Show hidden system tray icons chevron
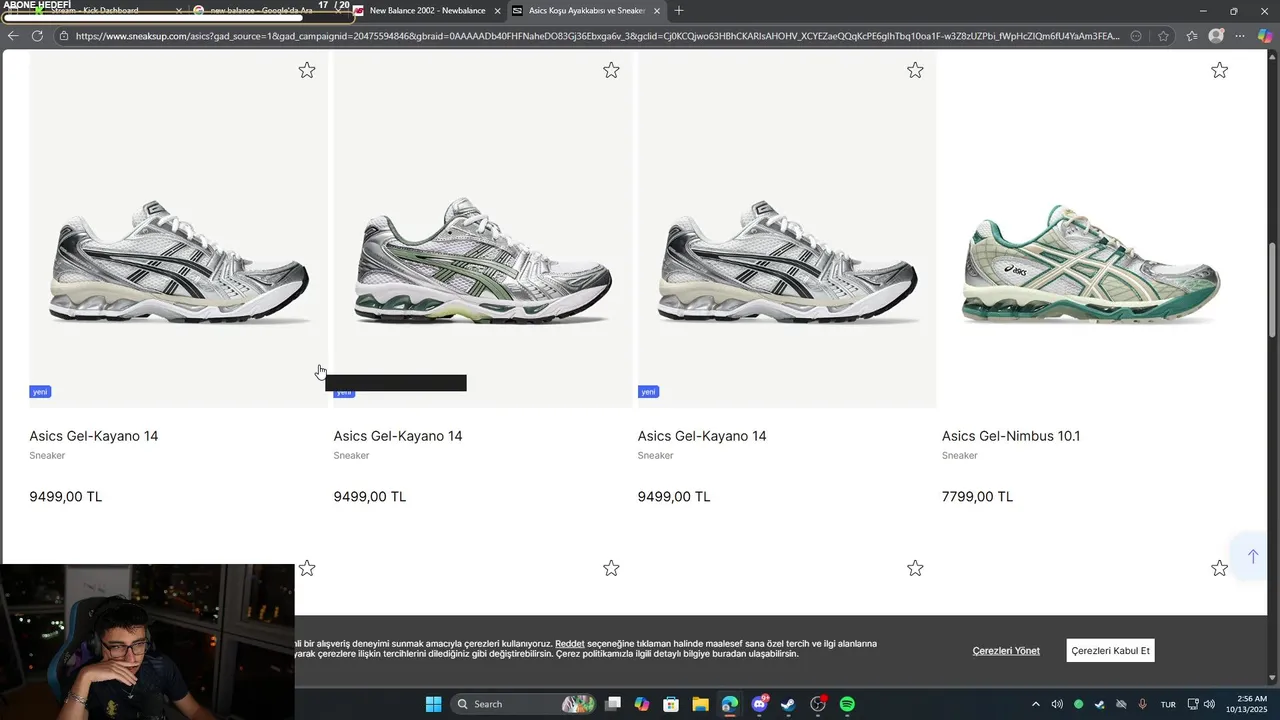1280x720 pixels. (x=1035, y=704)
